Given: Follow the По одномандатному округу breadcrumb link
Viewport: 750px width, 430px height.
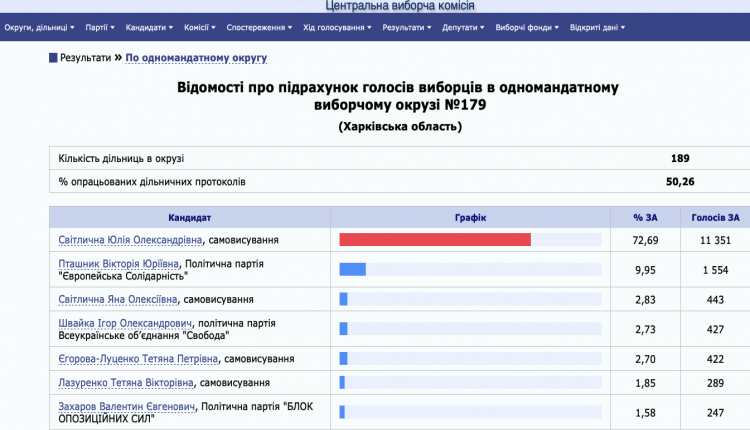Looking at the screenshot, I should click(x=196, y=58).
